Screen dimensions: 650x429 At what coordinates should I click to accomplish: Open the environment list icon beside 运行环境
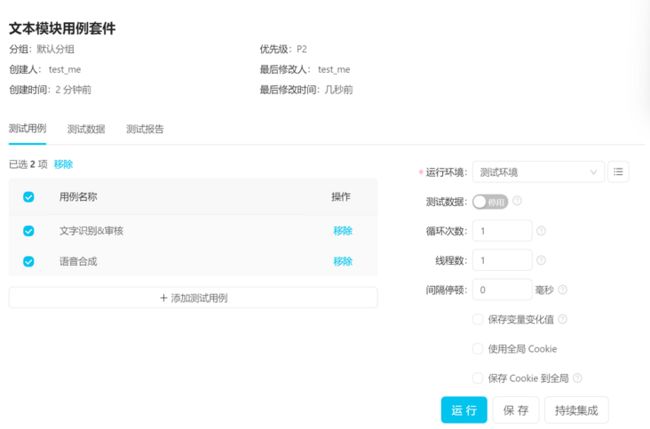618,172
